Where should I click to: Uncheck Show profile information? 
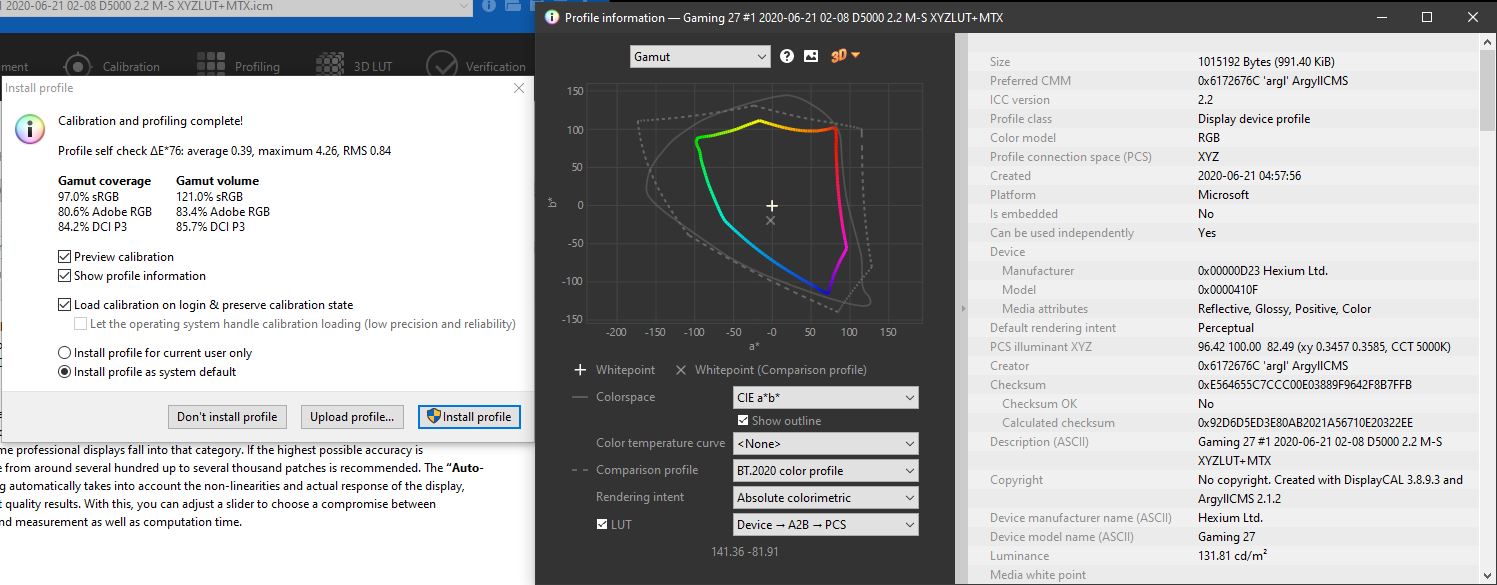pyautogui.click(x=65, y=276)
